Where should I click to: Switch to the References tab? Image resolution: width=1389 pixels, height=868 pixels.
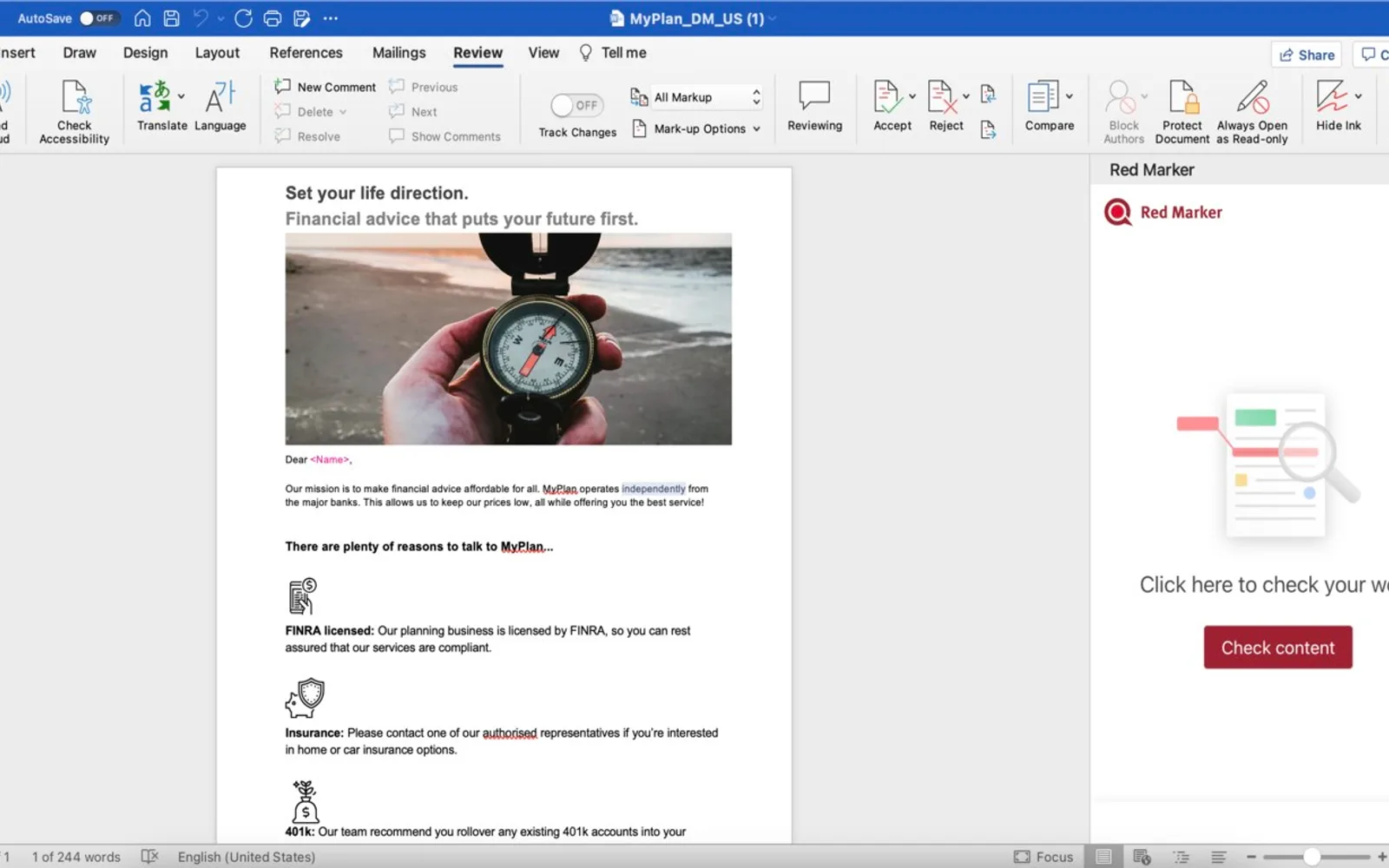[306, 53]
